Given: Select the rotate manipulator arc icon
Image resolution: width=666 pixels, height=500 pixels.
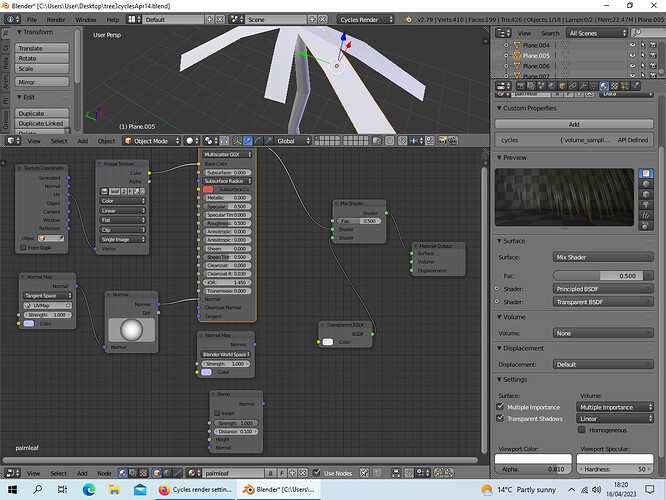Looking at the screenshot, I should 258,141.
